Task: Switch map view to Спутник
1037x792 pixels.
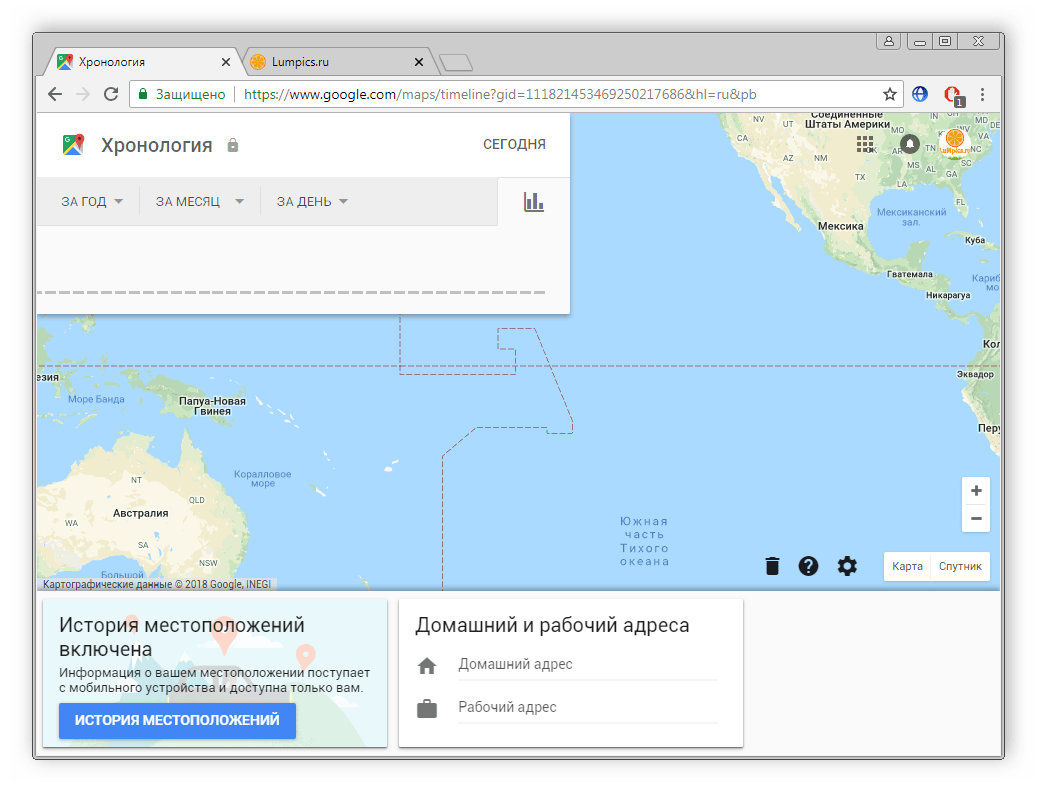Action: point(960,566)
